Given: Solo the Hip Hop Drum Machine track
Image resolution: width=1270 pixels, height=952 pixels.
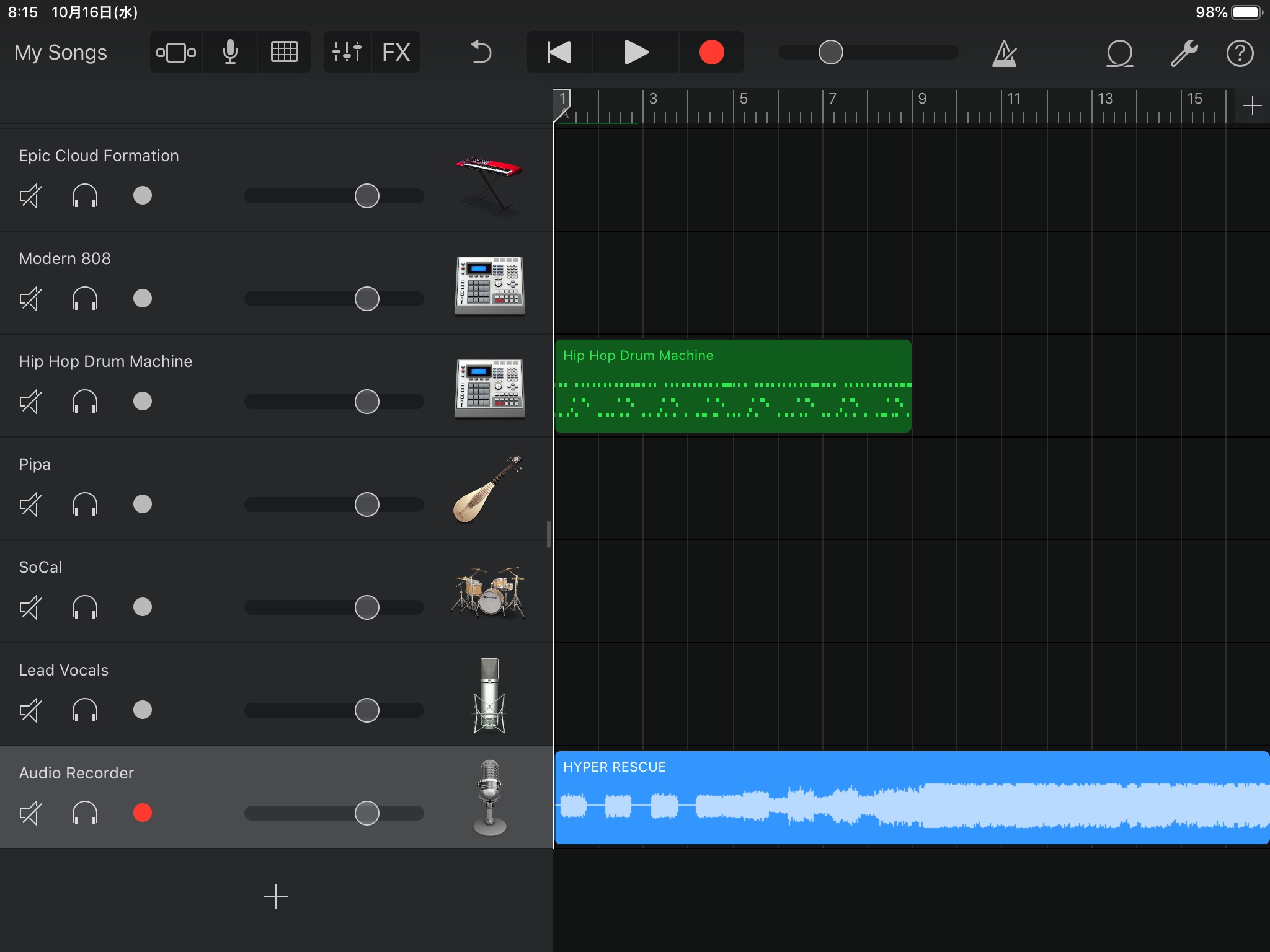Looking at the screenshot, I should point(85,402).
